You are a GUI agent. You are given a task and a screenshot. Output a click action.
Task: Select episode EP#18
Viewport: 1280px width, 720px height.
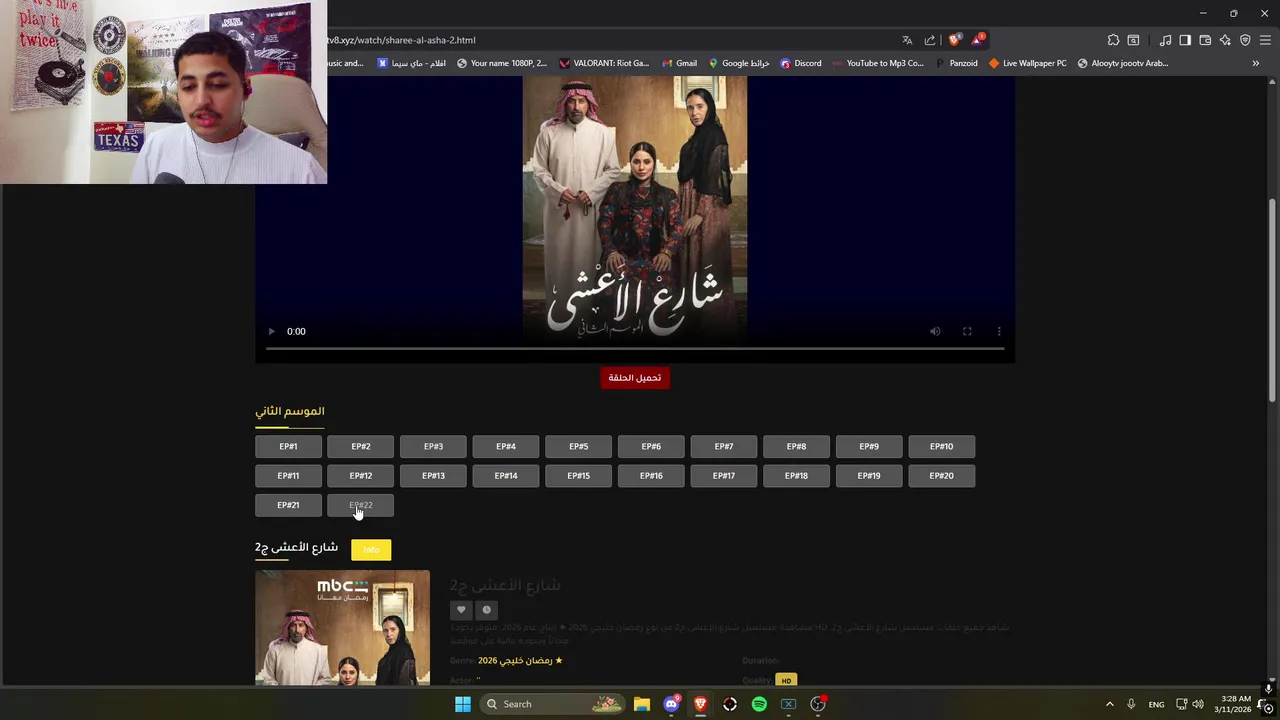tap(796, 476)
